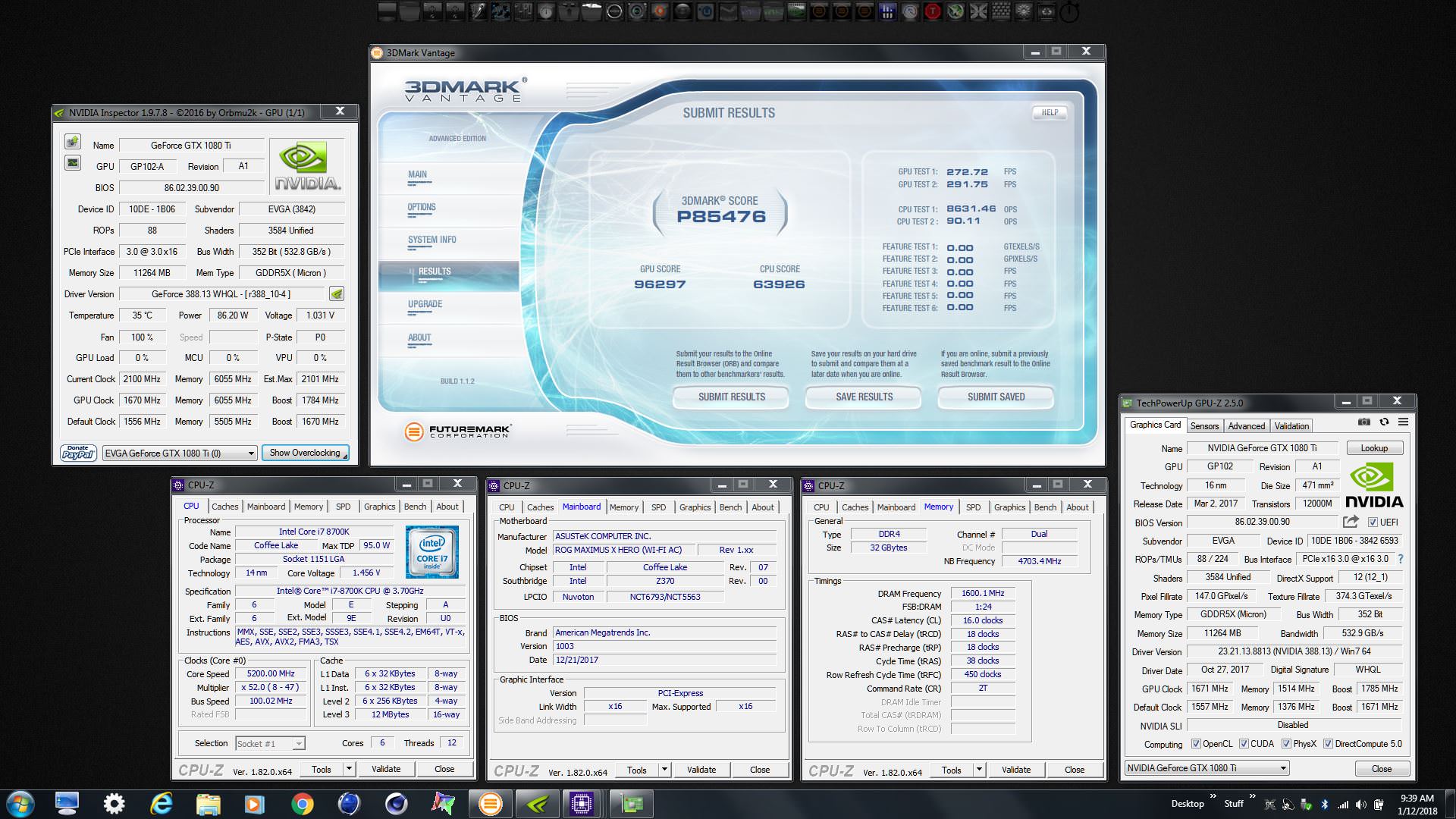1456x819 pixels.
Task: Open driver profile settings icon in Inspector
Action: [x=337, y=294]
